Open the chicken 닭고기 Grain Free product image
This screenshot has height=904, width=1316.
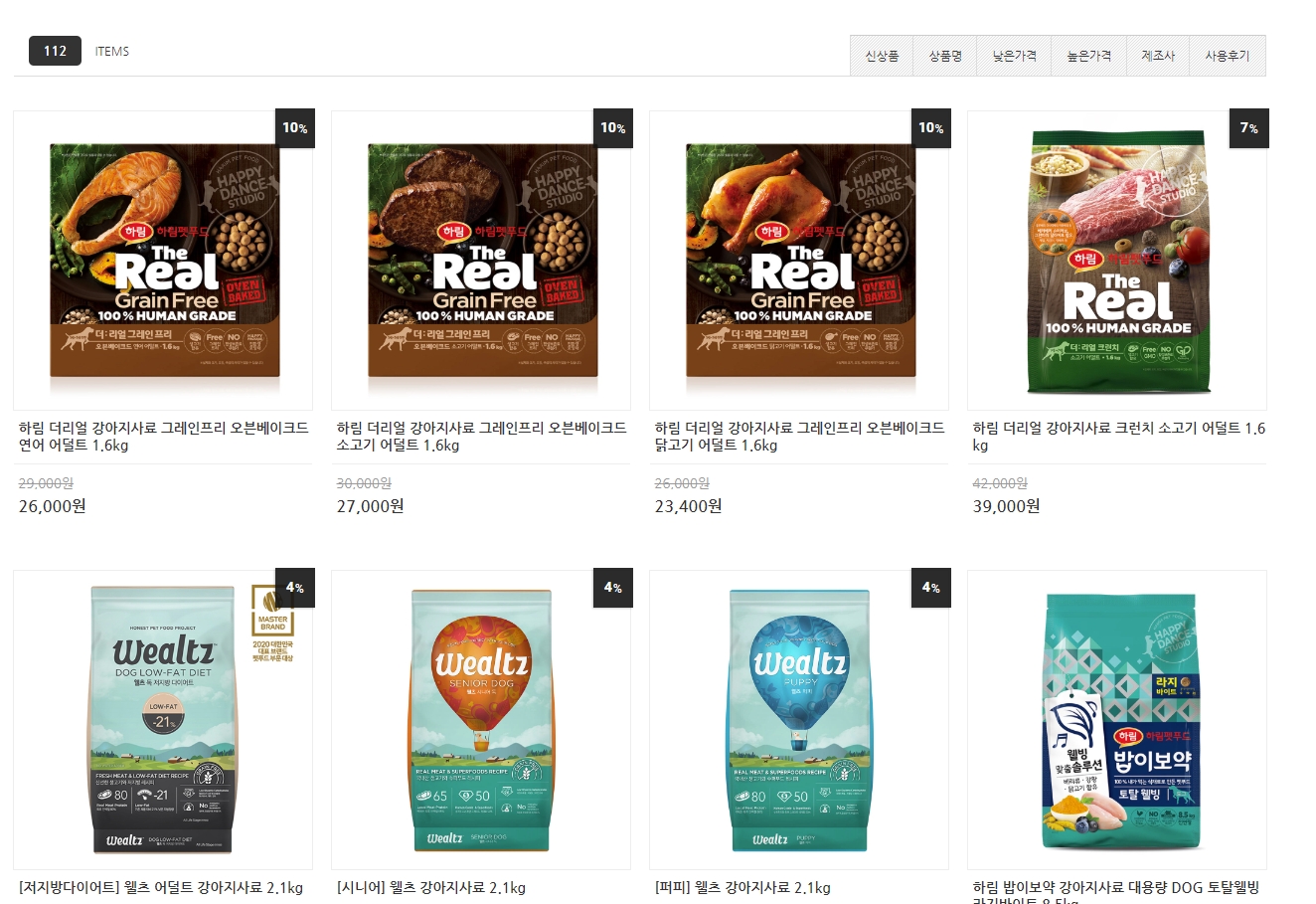click(x=799, y=261)
